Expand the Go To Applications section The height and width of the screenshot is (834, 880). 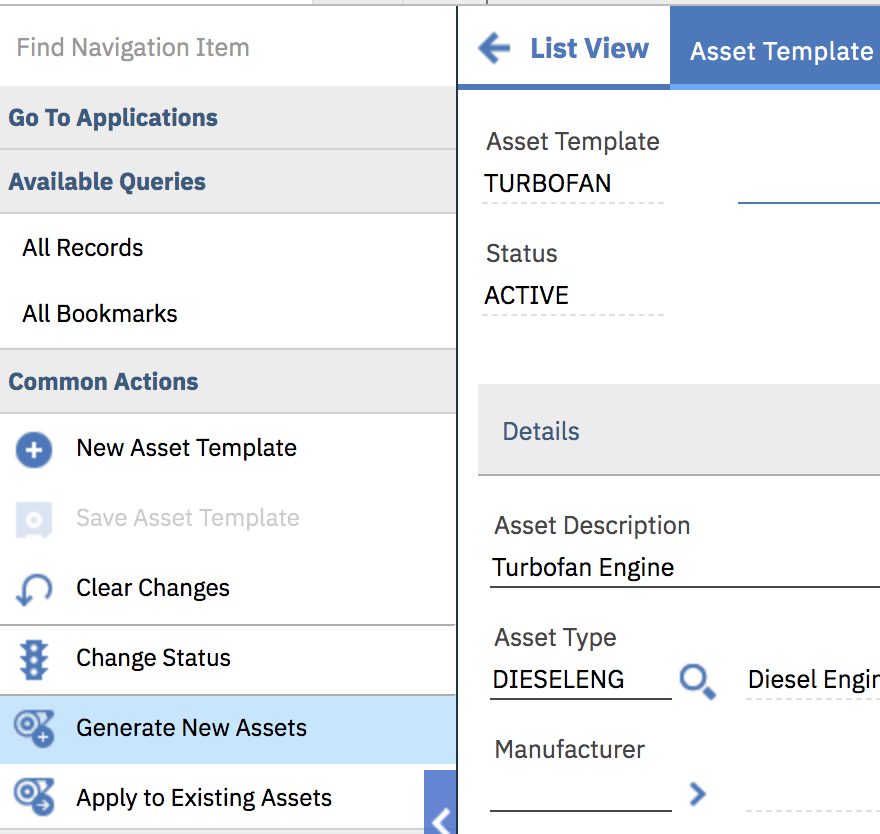(113, 118)
